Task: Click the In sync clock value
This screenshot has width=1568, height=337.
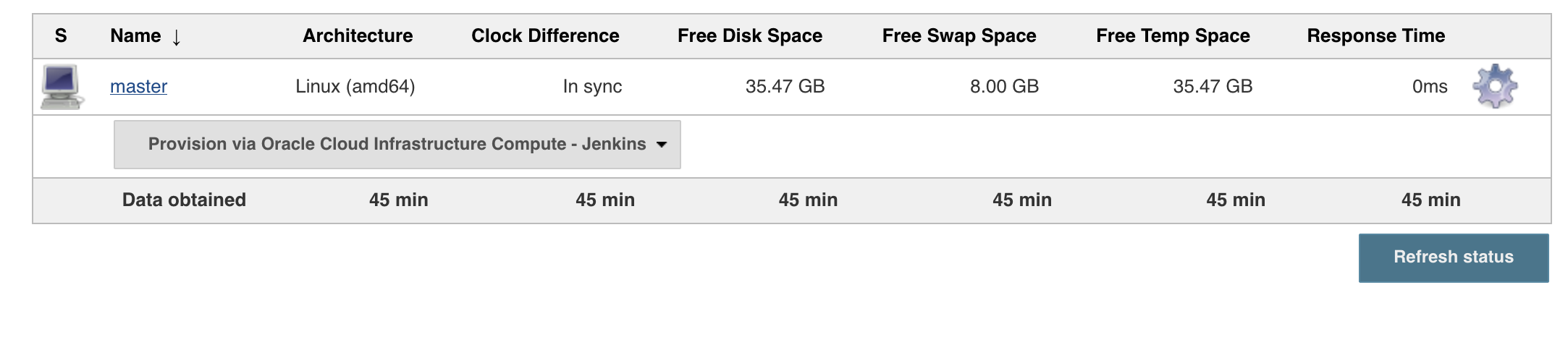Action: point(592,87)
